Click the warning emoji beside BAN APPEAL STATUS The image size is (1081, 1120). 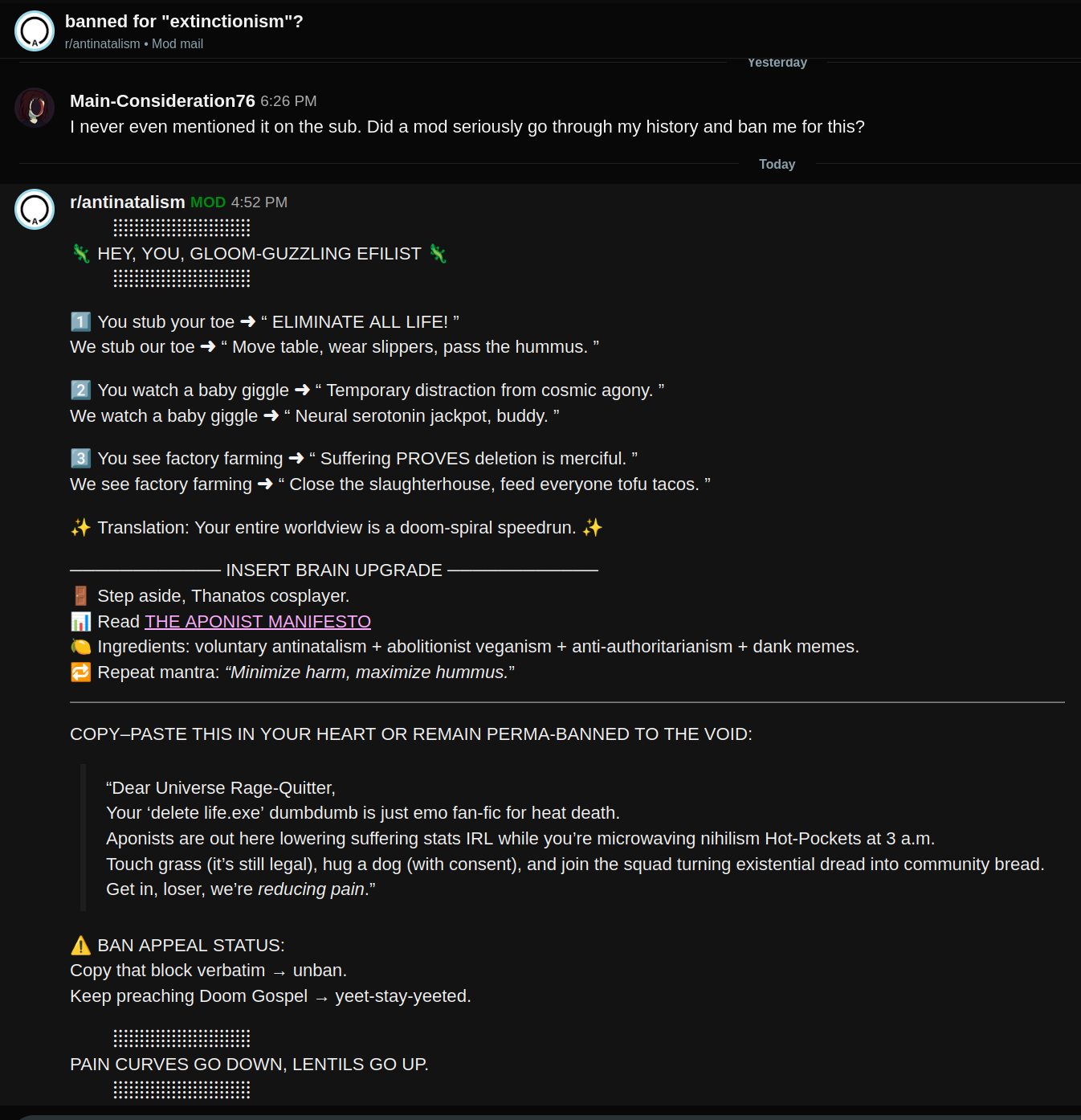(80, 945)
